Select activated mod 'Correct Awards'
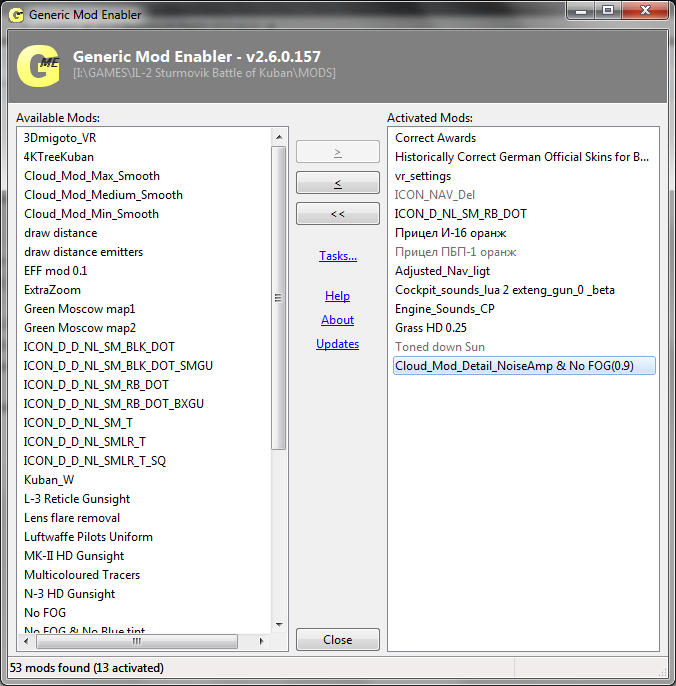Image resolution: width=676 pixels, height=686 pixels. tap(435, 138)
